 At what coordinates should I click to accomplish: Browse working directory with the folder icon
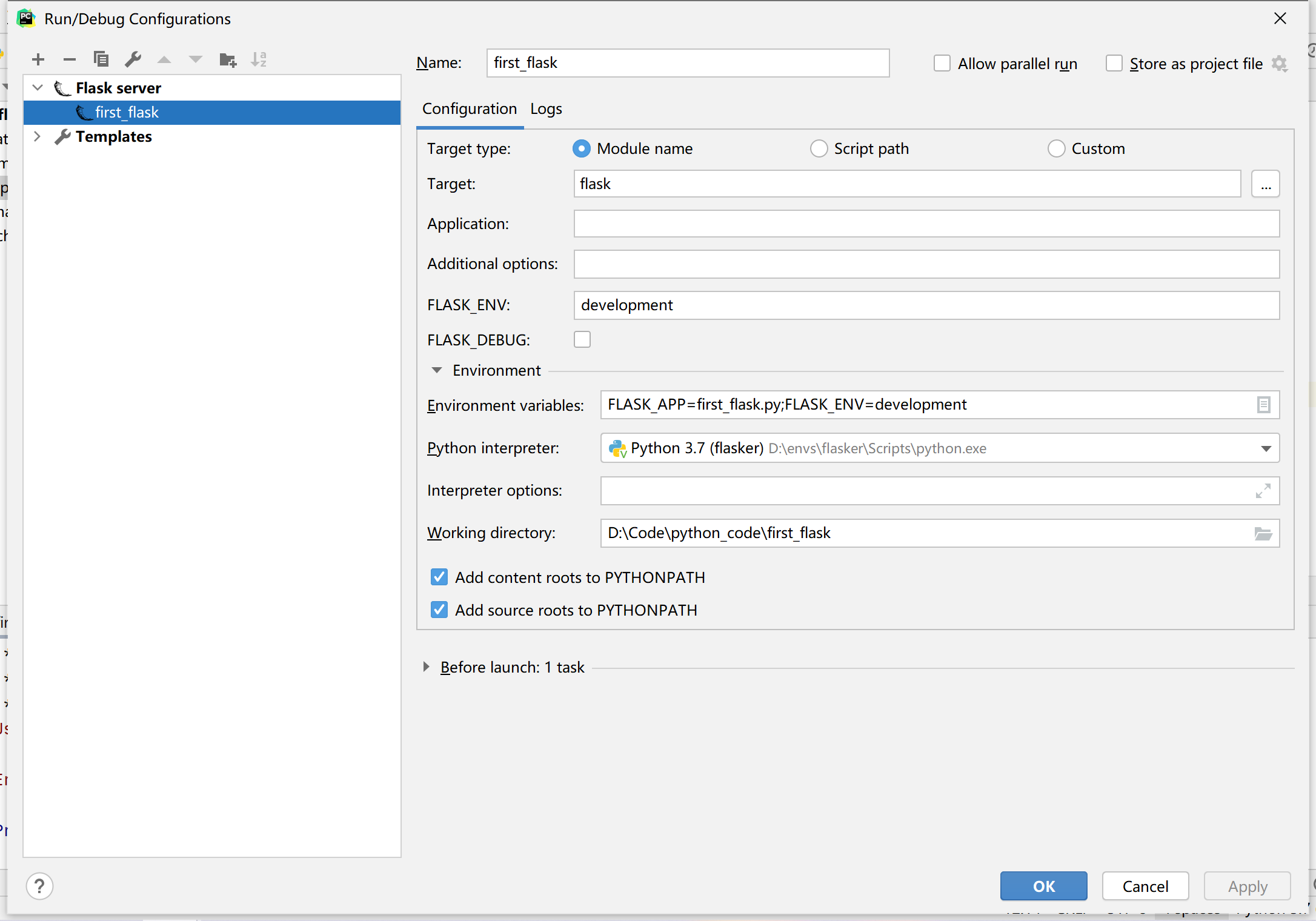[1263, 534]
